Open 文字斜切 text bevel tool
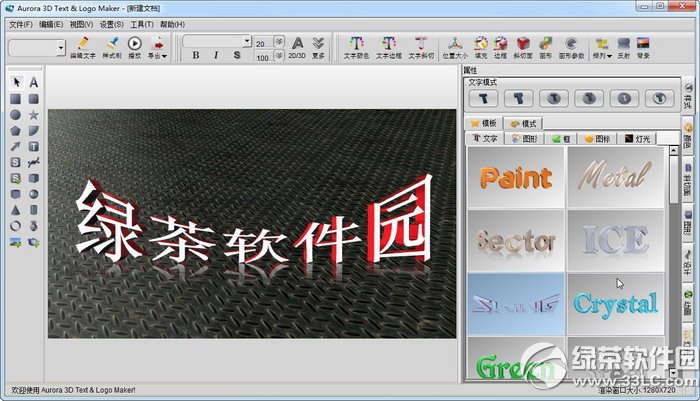 tap(421, 47)
